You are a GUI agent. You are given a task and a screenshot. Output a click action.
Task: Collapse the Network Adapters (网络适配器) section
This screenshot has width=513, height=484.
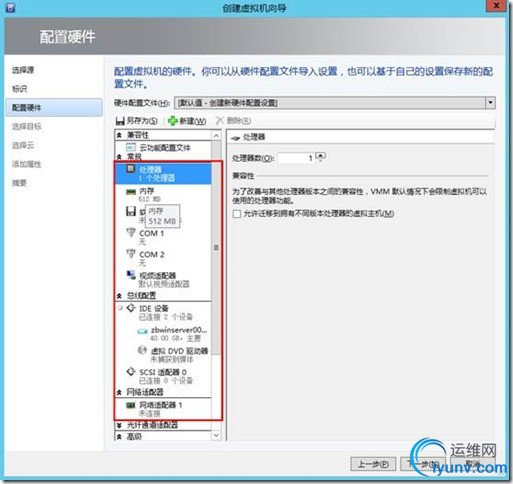tap(119, 392)
